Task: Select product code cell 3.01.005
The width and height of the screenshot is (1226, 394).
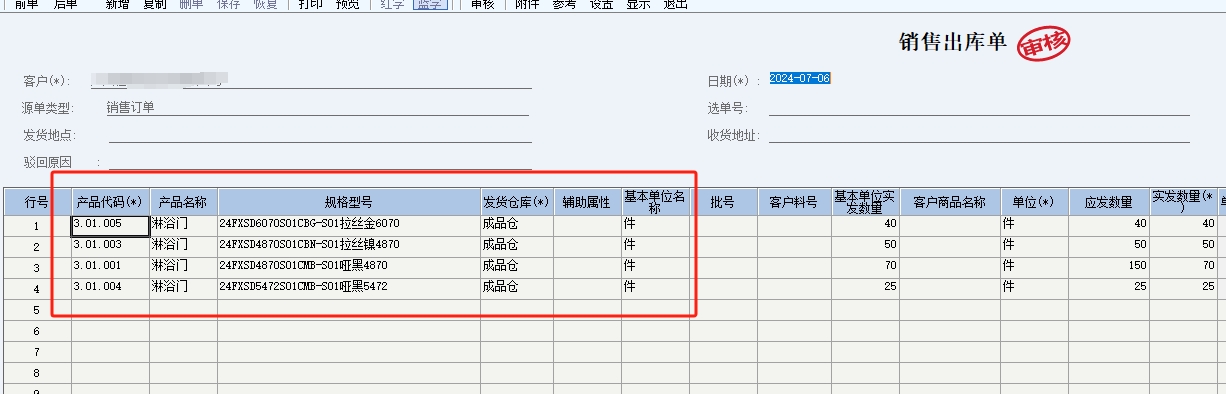Action: coord(110,225)
